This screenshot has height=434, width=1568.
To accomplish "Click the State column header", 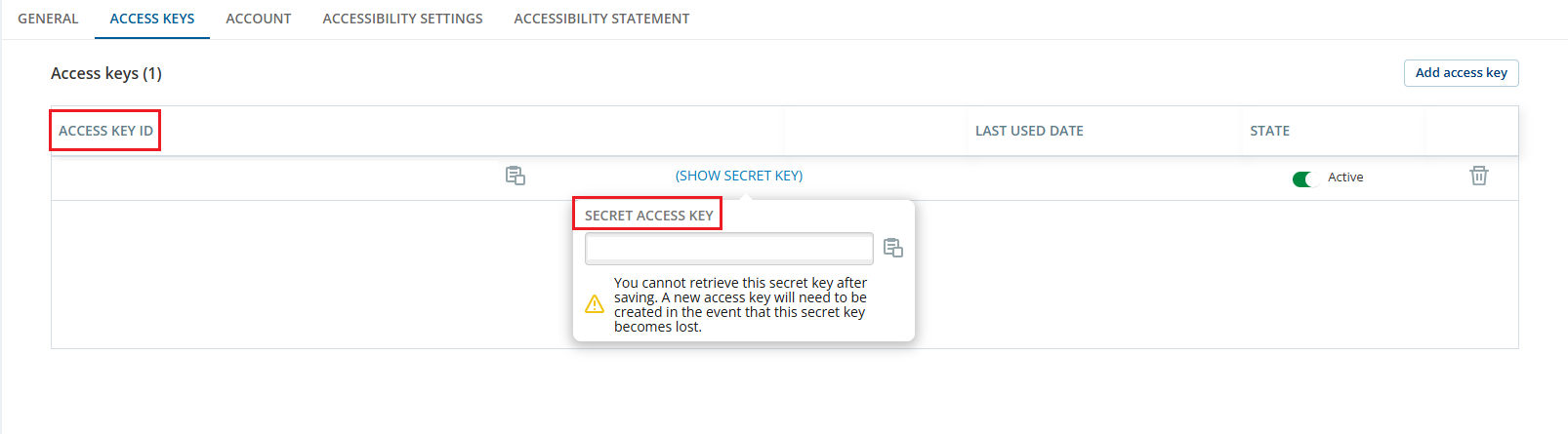I will (x=1269, y=131).
